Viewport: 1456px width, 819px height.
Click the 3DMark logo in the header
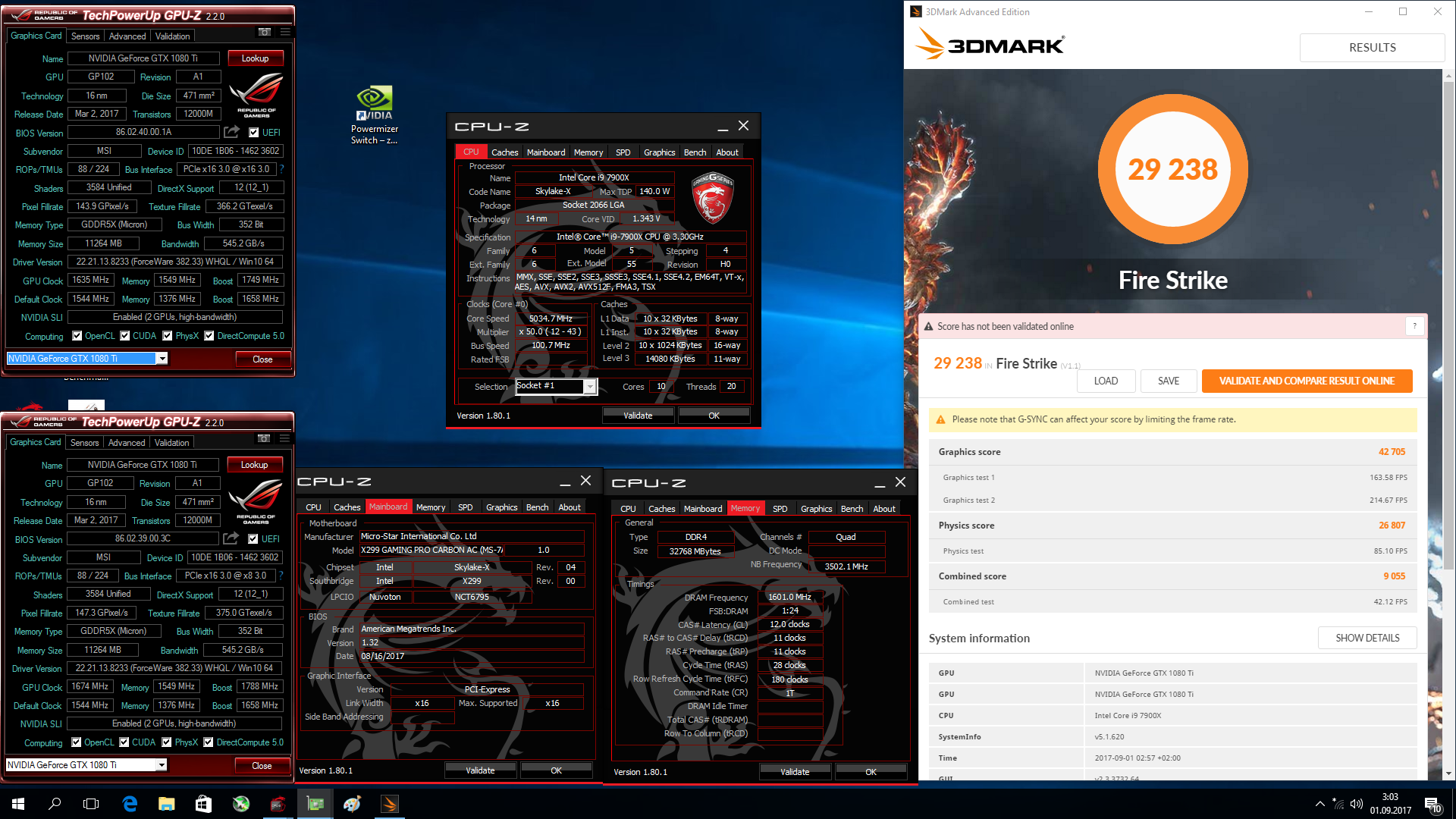point(990,45)
